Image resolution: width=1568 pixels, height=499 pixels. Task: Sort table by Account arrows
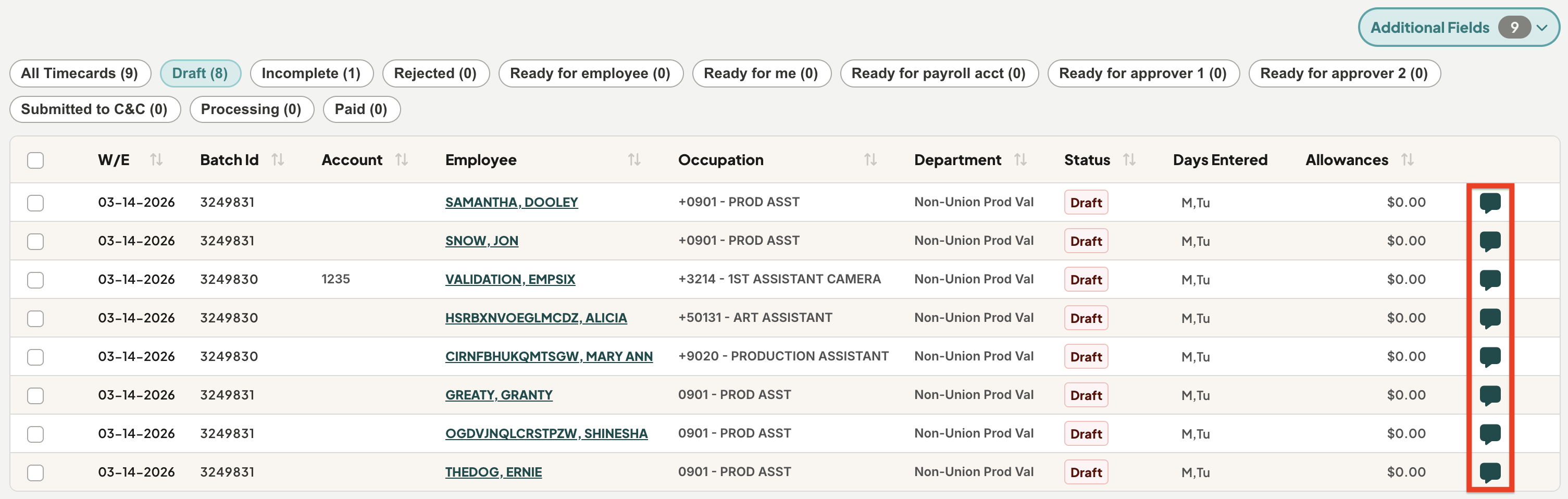[401, 159]
